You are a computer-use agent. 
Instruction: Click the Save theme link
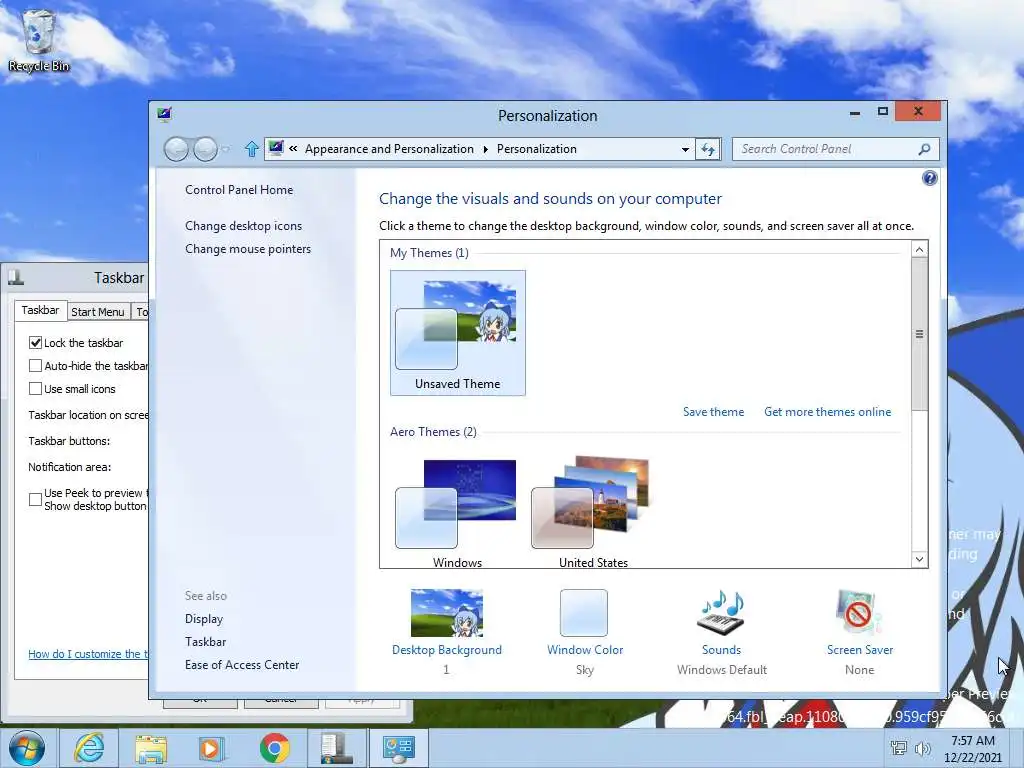click(x=713, y=411)
